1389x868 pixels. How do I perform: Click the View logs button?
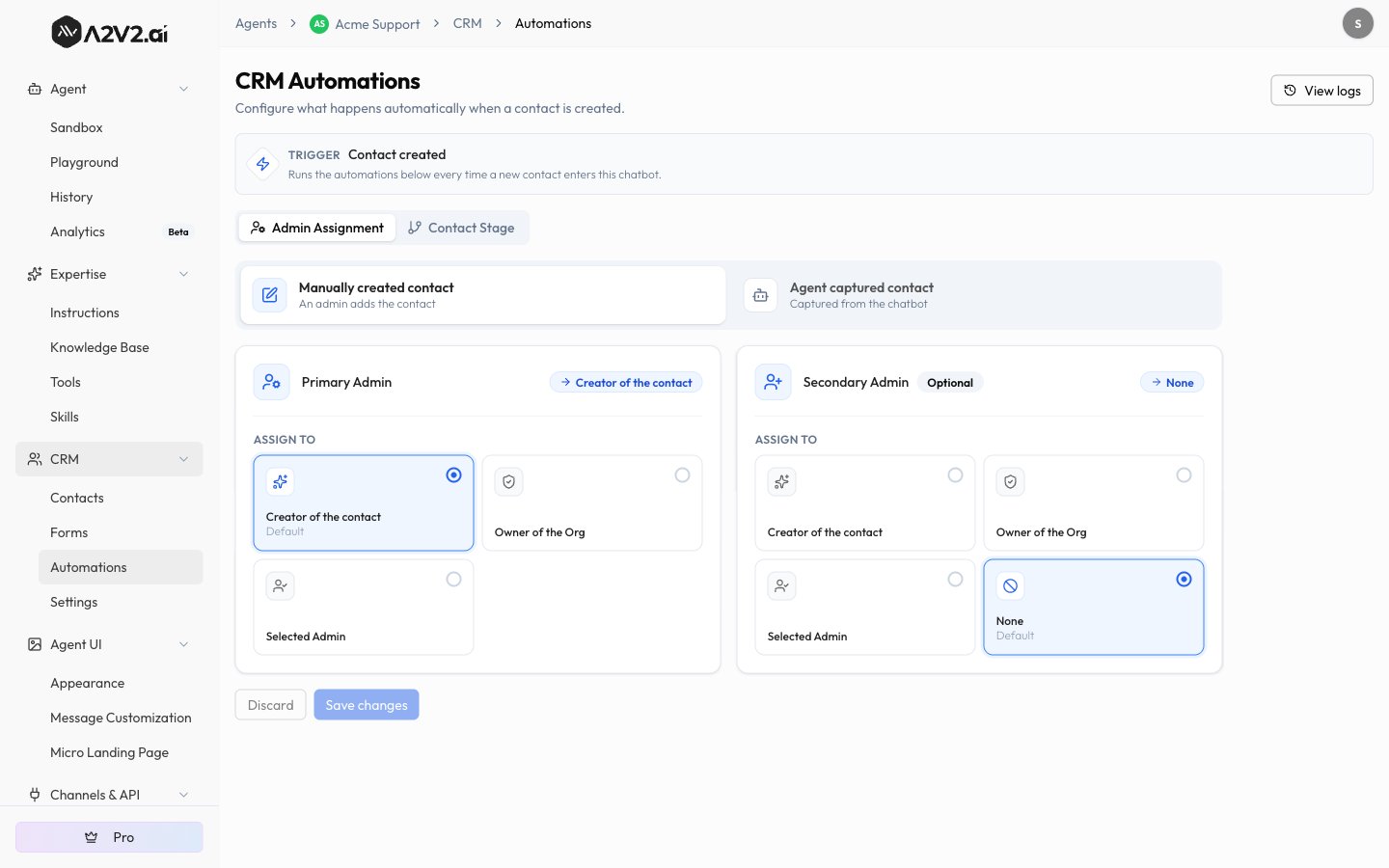tap(1321, 90)
